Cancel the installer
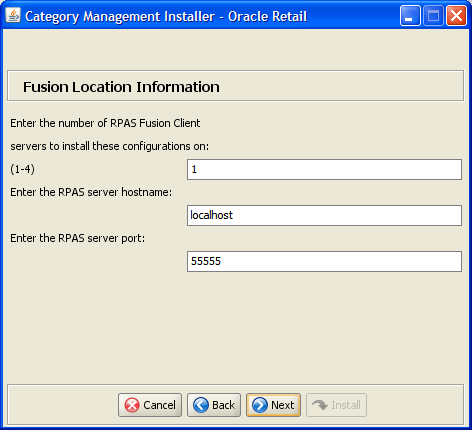Screen dimensions: 472x430 (x=150, y=405)
